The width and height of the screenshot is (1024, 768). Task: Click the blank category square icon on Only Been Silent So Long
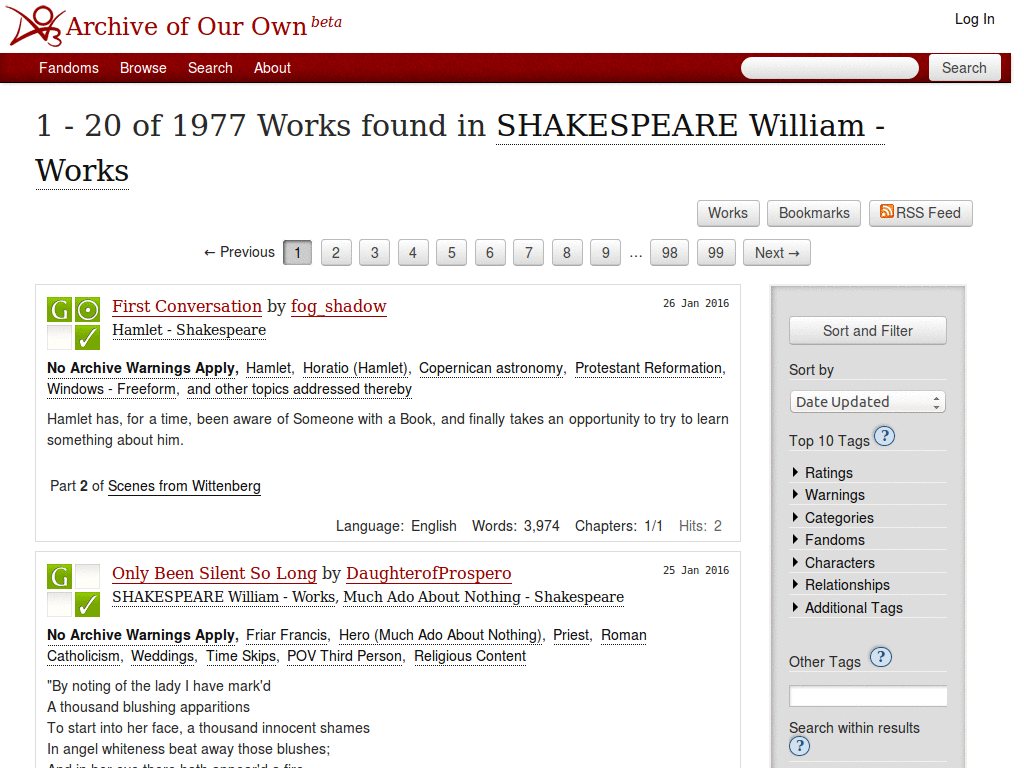tap(88, 577)
